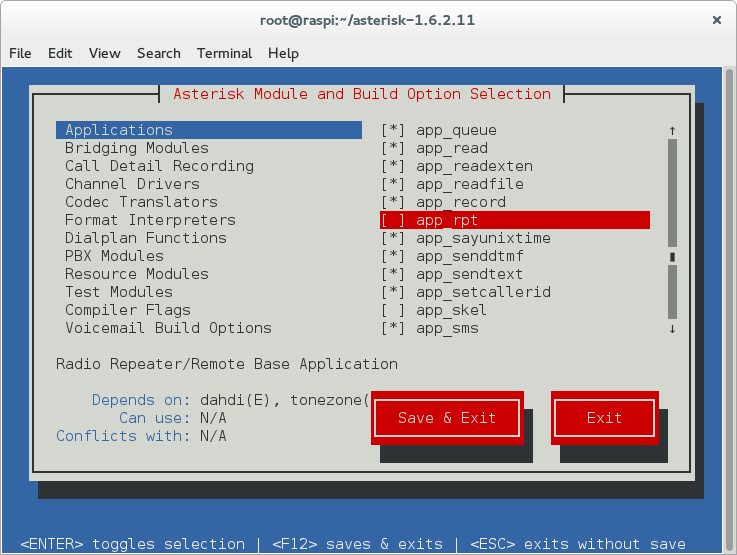Click the 'Conflicts with:' label
The height and width of the screenshot is (555, 737).
123,436
